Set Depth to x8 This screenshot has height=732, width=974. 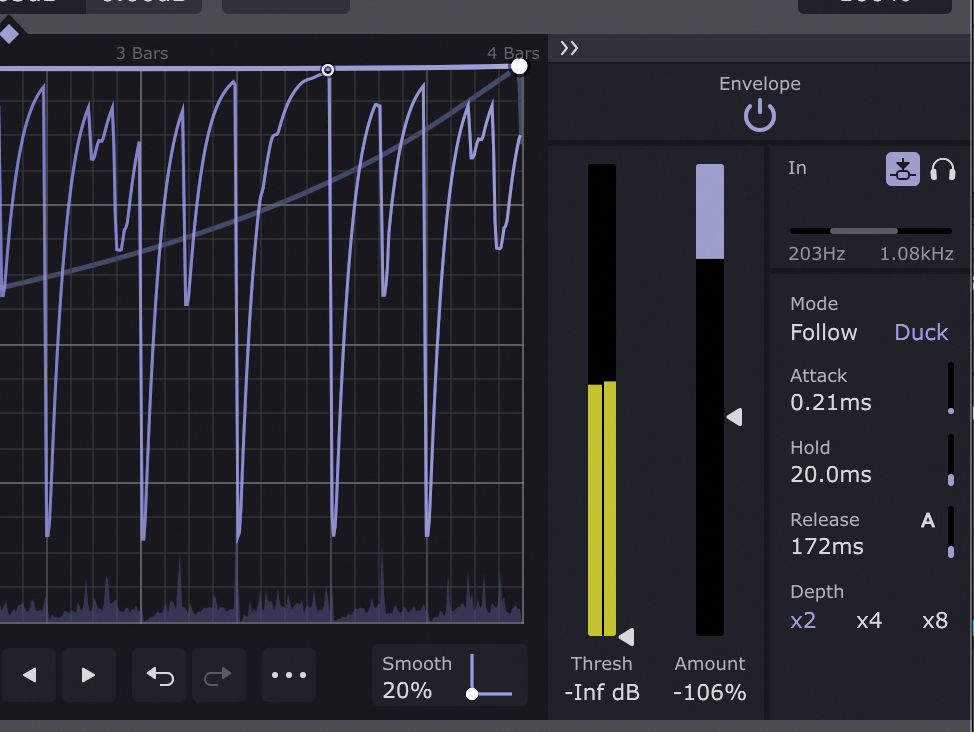click(x=934, y=620)
